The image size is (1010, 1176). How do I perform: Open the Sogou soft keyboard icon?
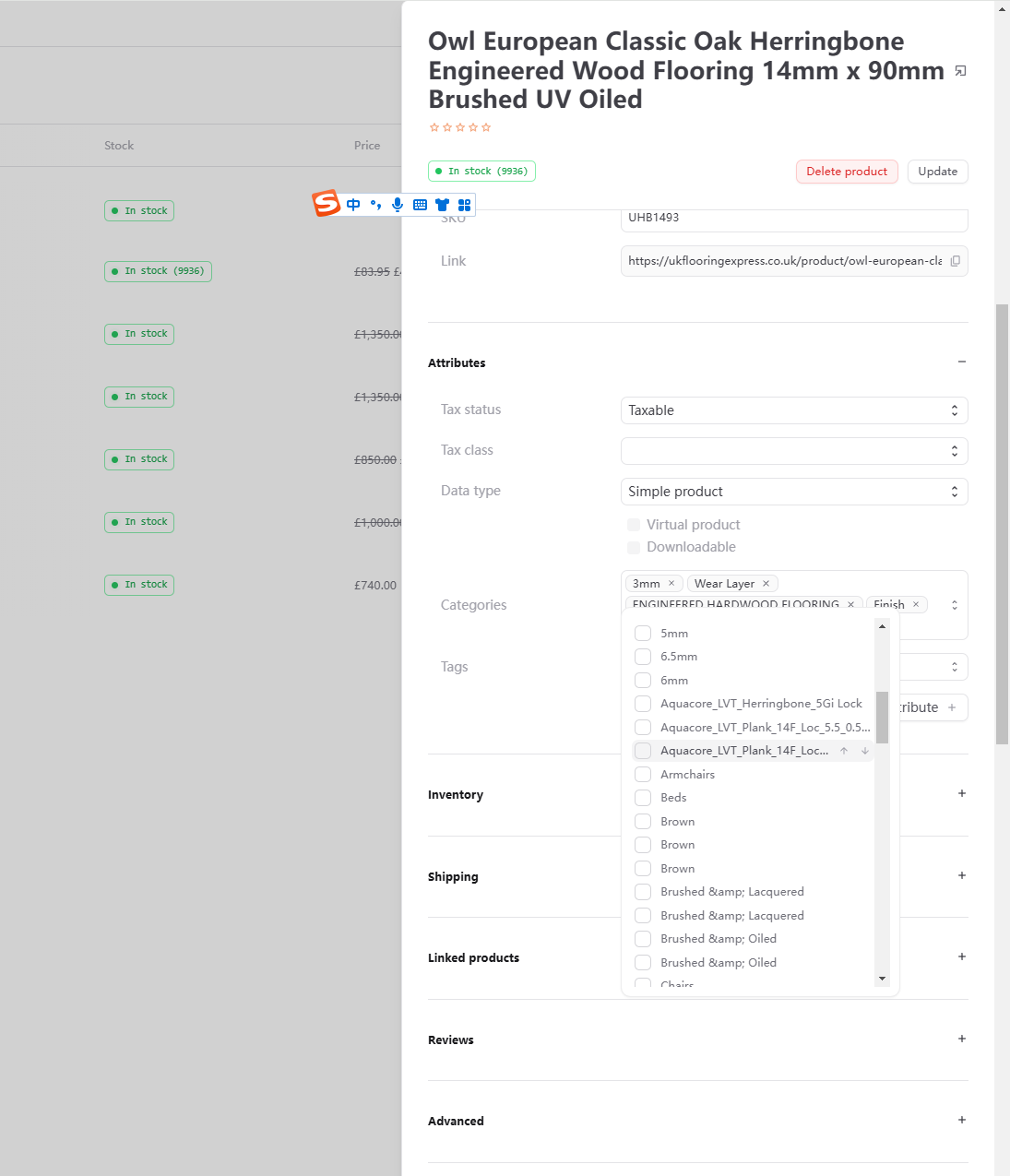pos(420,205)
